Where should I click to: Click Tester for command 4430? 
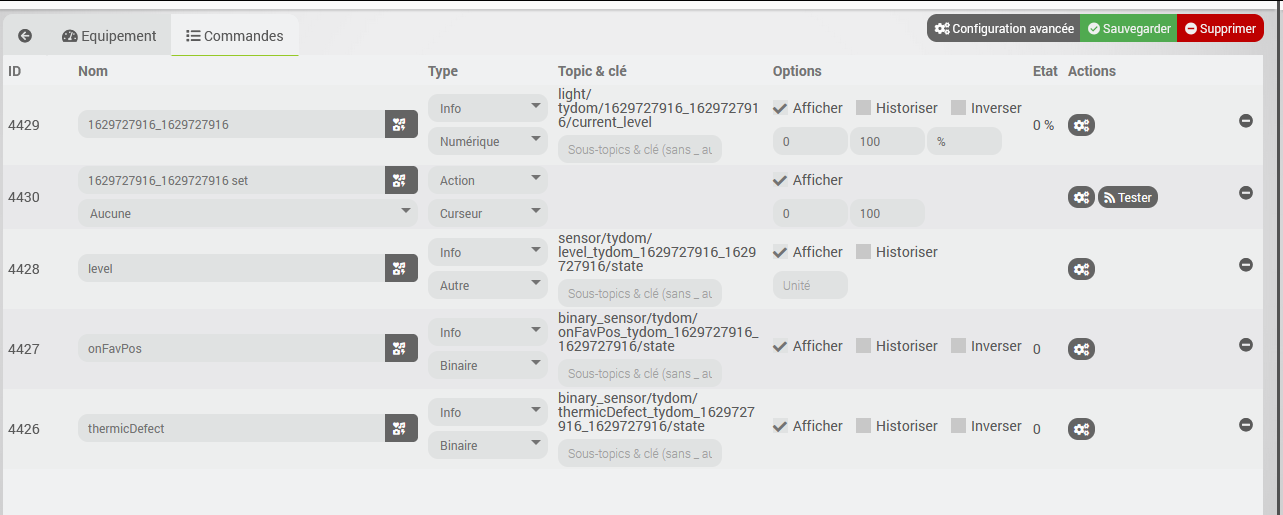(1127, 197)
